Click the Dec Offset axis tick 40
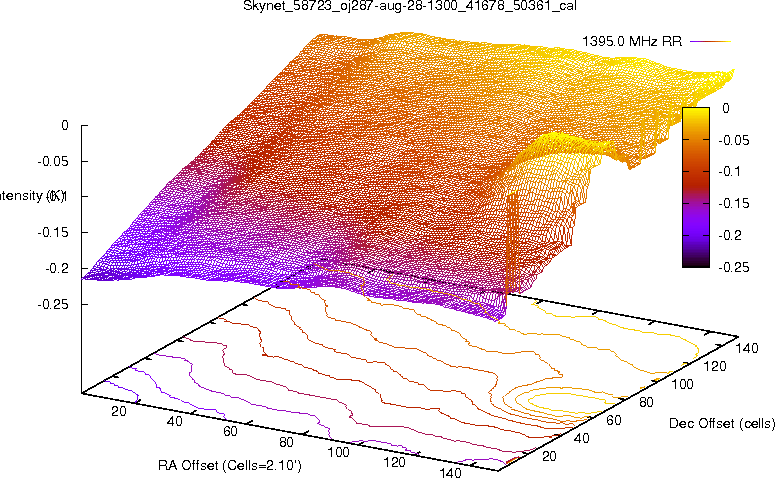Viewport: 775px width, 478px height. coord(581,438)
